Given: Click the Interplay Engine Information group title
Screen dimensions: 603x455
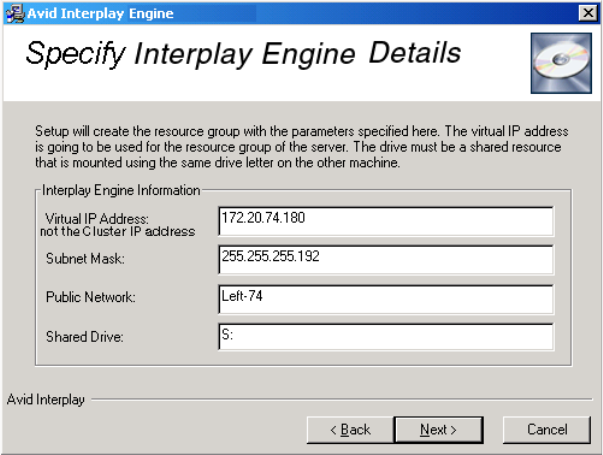Looking at the screenshot, I should [x=121, y=190].
